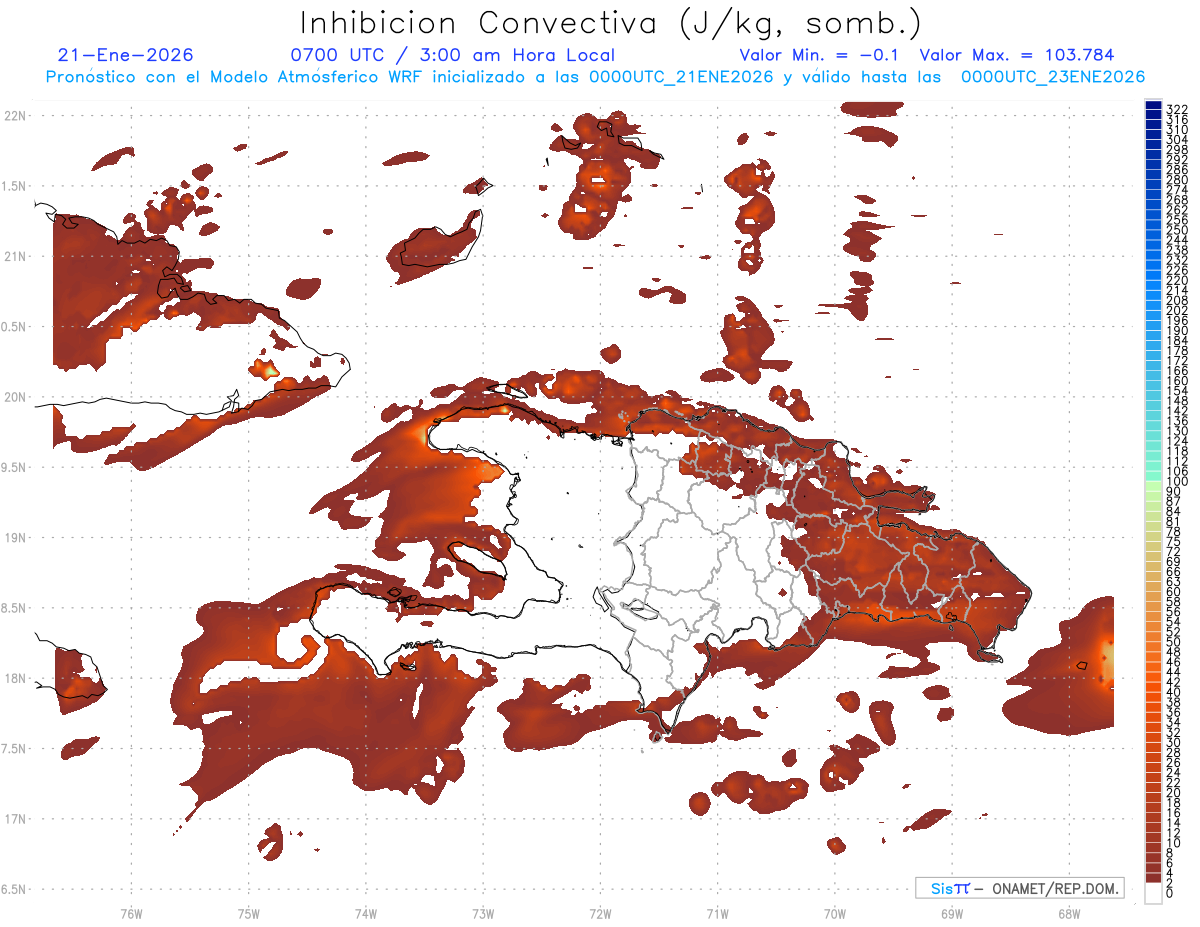
Task: Click the '322' value on the color scale
Action: [1177, 109]
